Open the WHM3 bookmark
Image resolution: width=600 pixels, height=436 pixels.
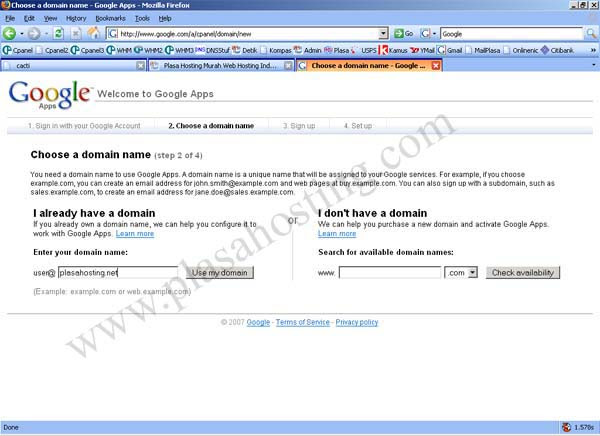click(x=180, y=50)
